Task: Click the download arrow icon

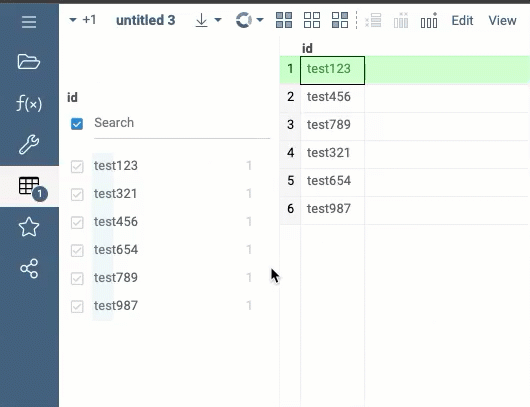Action: (201, 20)
